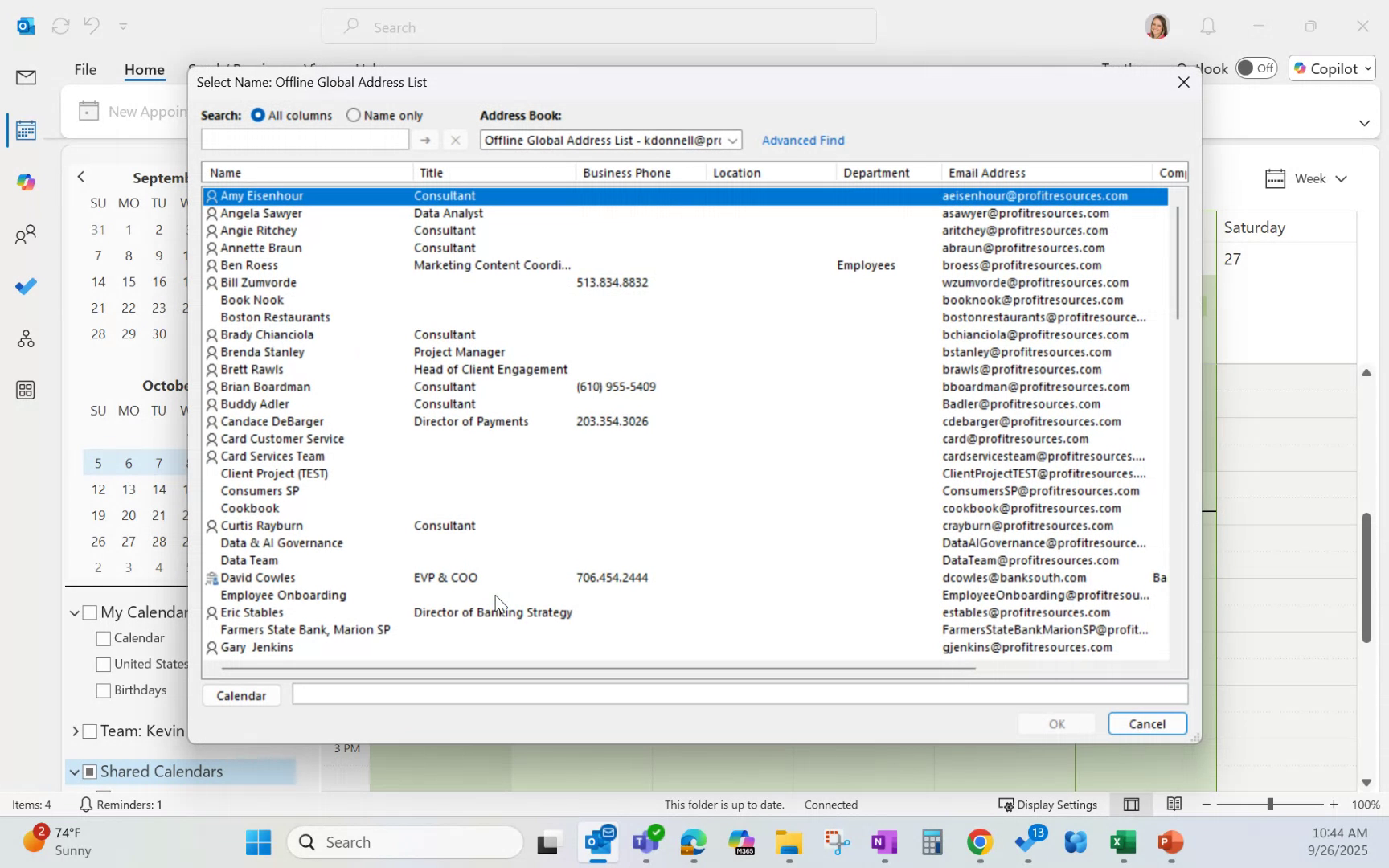Open the People view in the sidebar
The image size is (1389, 868).
tap(25, 234)
